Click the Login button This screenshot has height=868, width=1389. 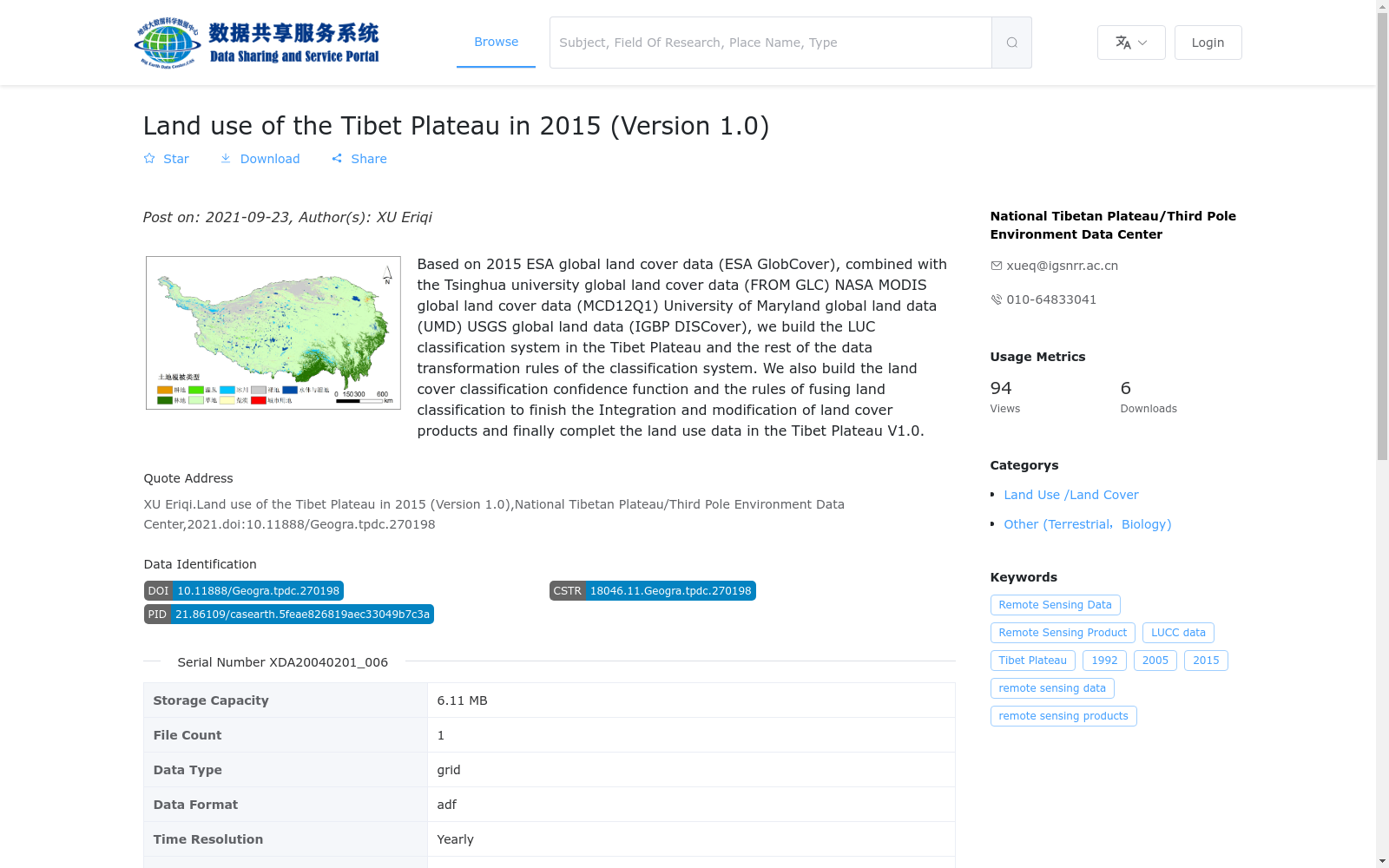pos(1208,43)
